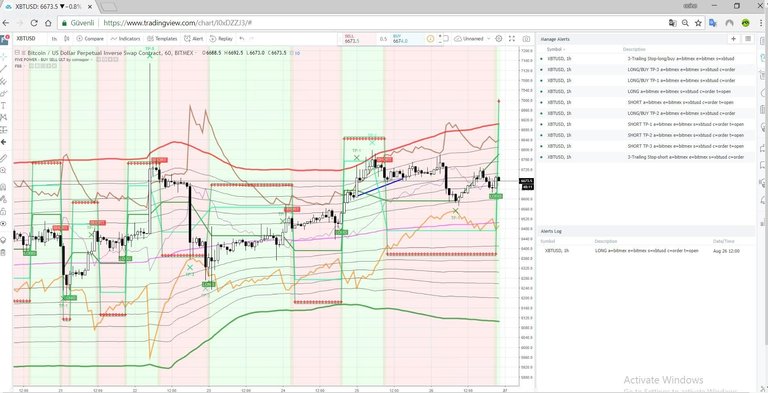Toggle hide all drawings eye icon
Viewport: 768px width, 393px height.
pos(3,223)
